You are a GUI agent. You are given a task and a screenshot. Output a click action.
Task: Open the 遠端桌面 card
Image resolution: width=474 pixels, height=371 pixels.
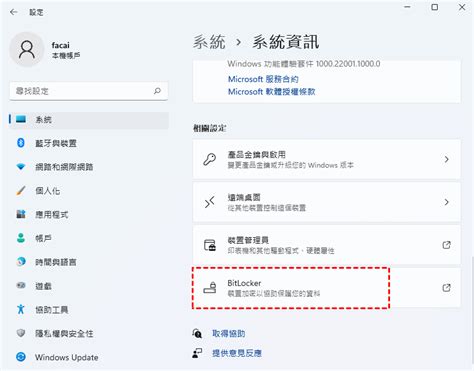327,202
